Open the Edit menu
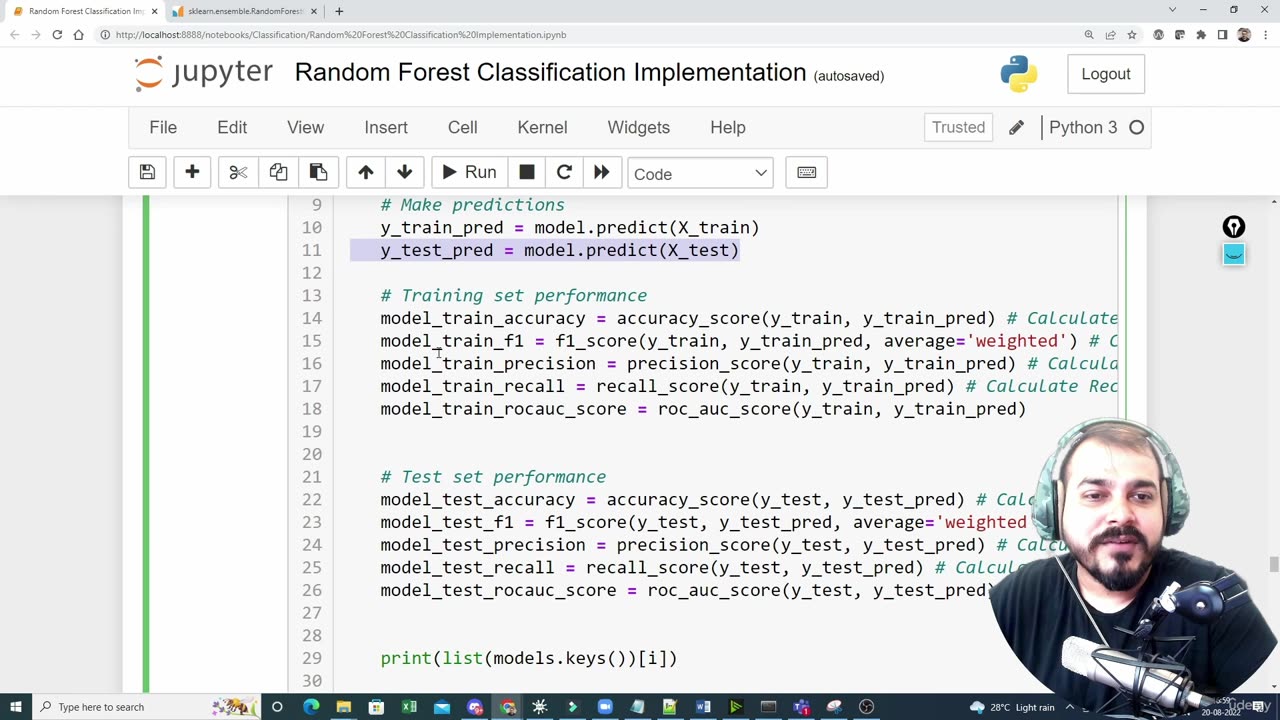The image size is (1280, 720). [x=232, y=127]
